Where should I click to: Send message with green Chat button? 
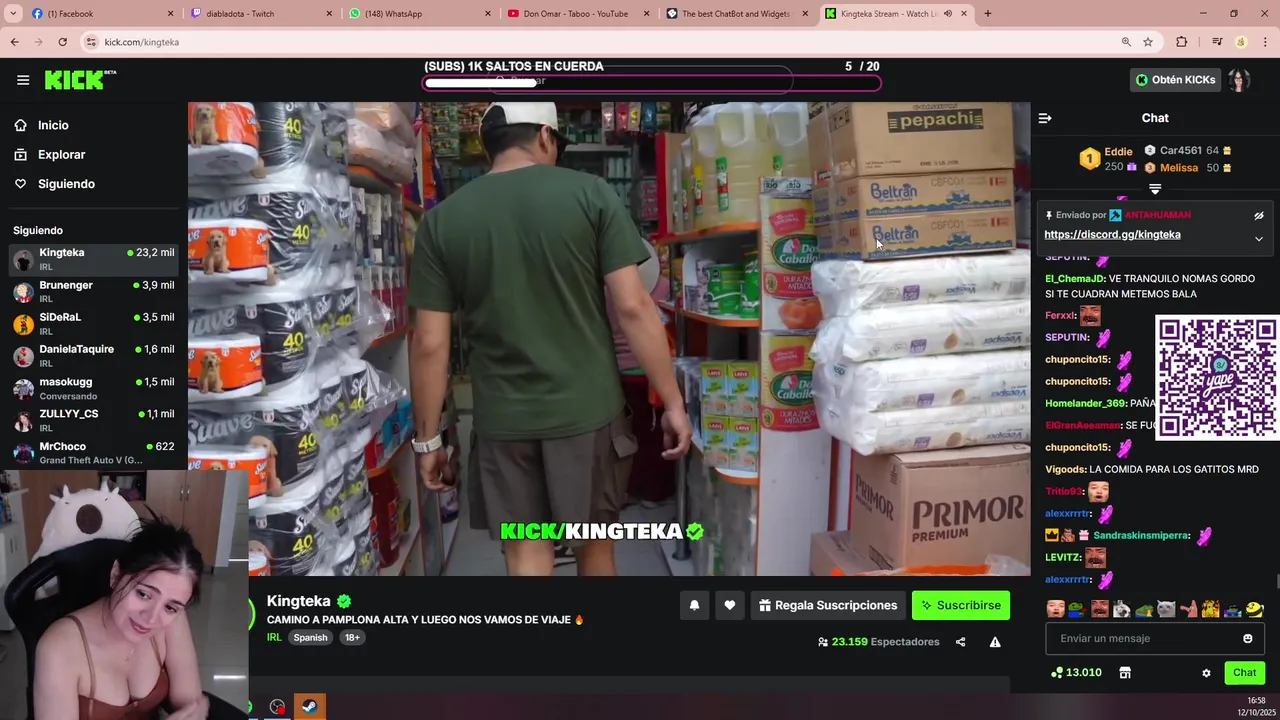[1244, 673]
